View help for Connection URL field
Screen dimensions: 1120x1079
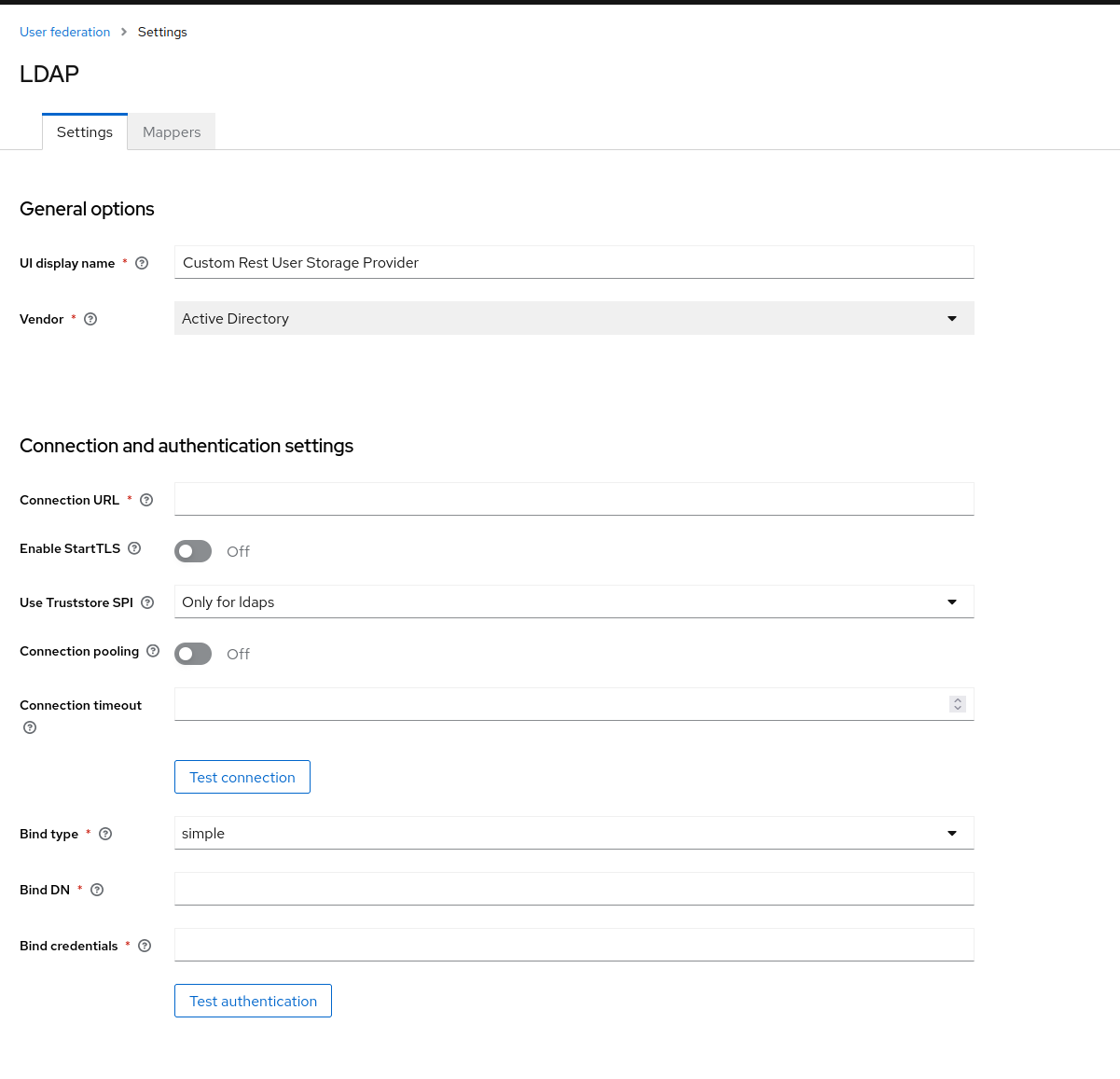145,500
